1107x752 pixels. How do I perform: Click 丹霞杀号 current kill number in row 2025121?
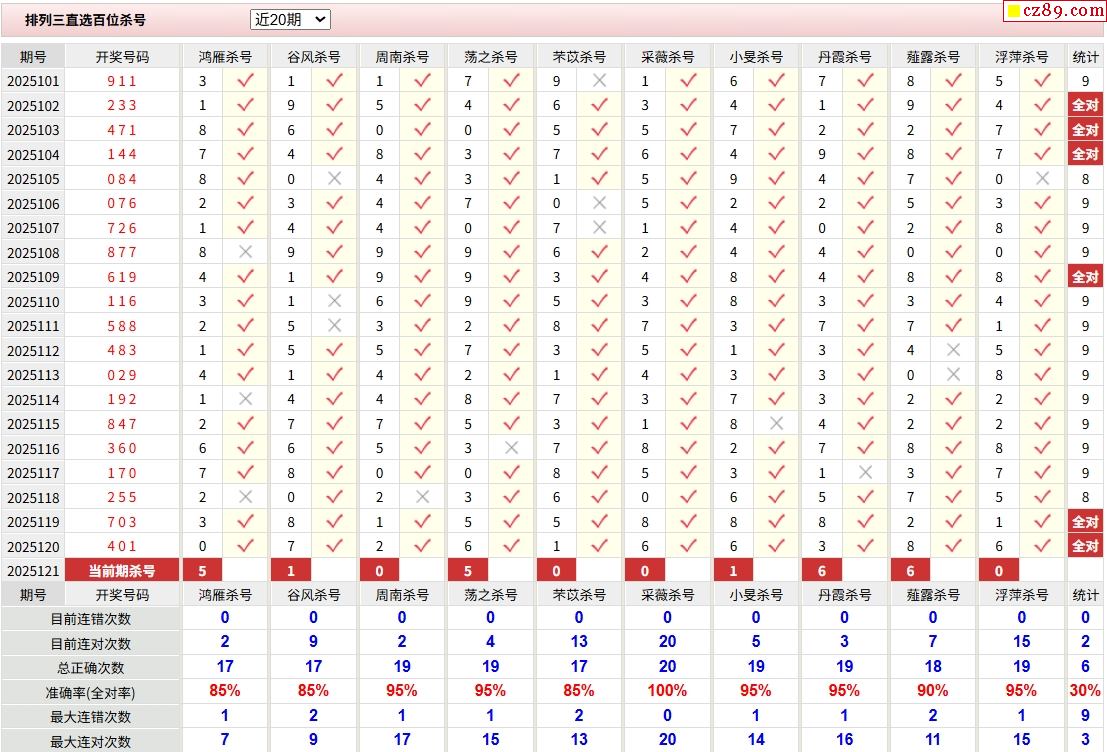click(x=822, y=571)
